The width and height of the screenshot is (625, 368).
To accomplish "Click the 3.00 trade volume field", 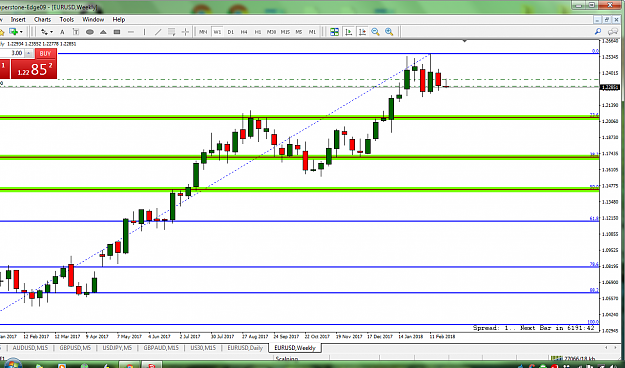I will 13,53.
